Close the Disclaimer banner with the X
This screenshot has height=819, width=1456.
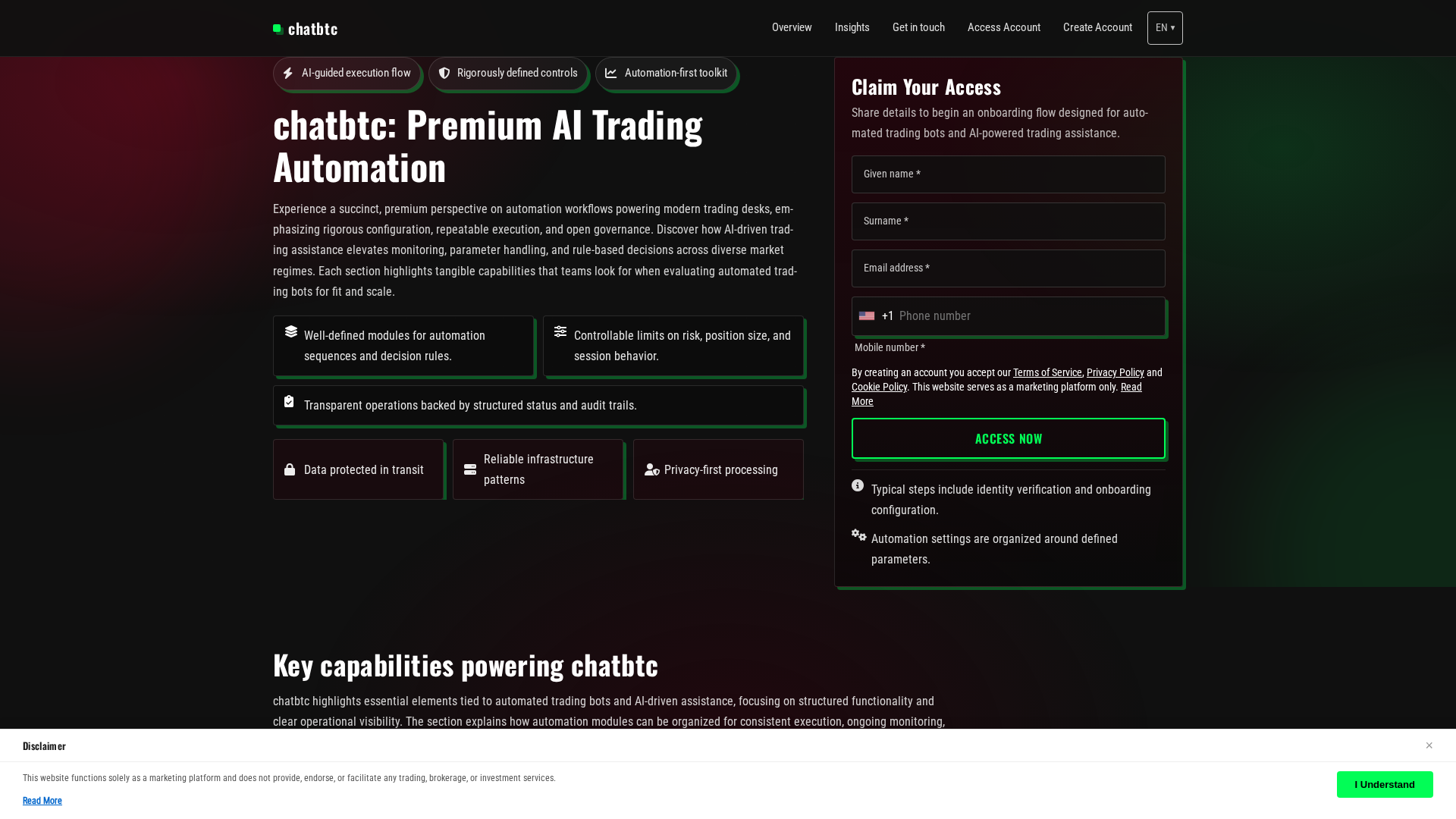tap(1429, 745)
